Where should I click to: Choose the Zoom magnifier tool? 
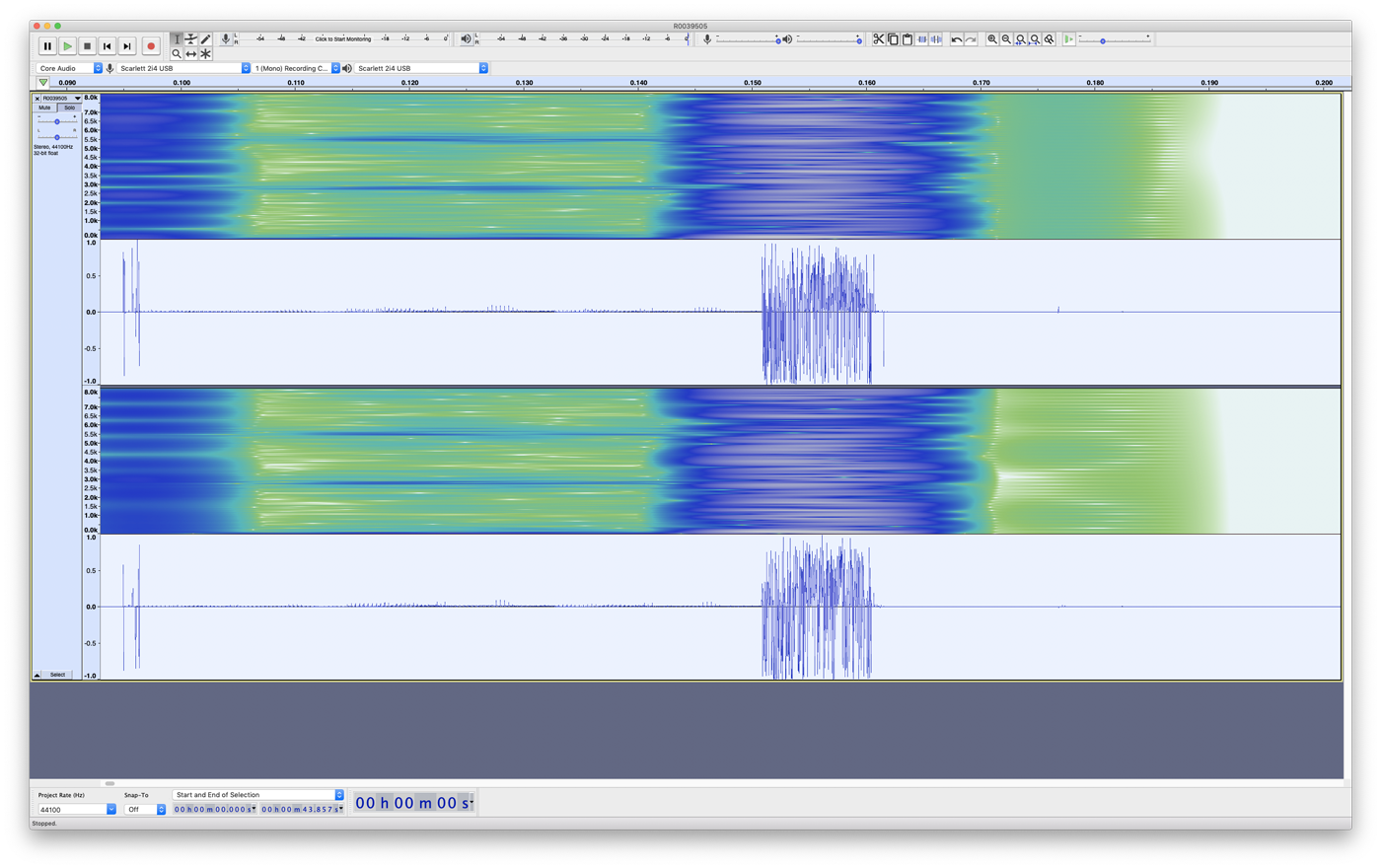(x=177, y=54)
